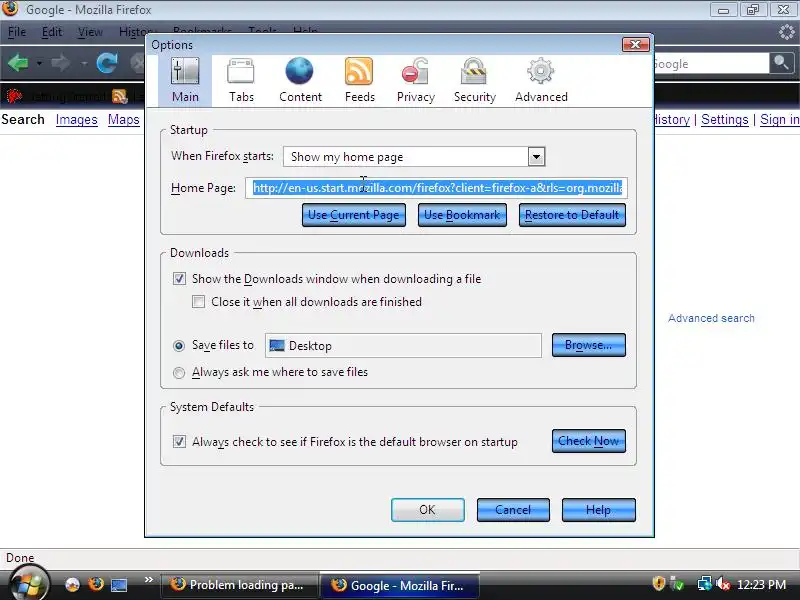
Task: Click the taskbar clock showing 12:23 PM
Action: pos(761,584)
